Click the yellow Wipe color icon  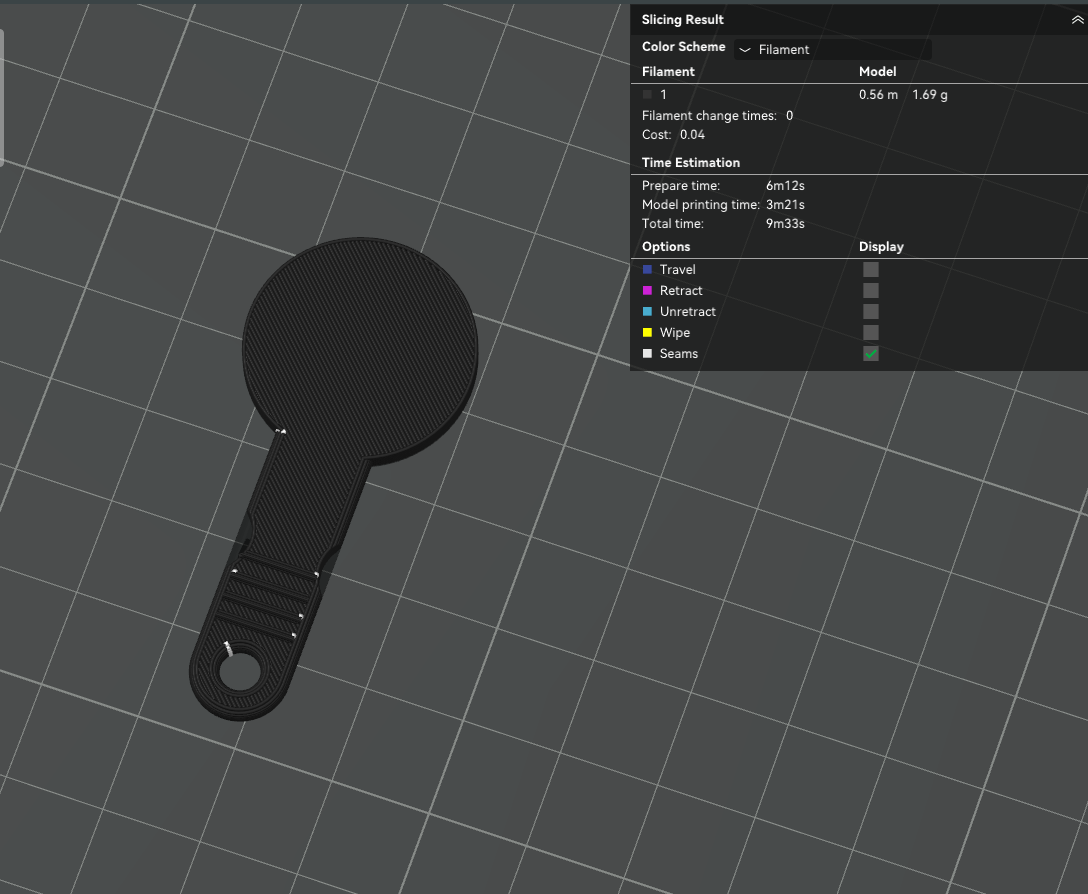click(x=647, y=332)
